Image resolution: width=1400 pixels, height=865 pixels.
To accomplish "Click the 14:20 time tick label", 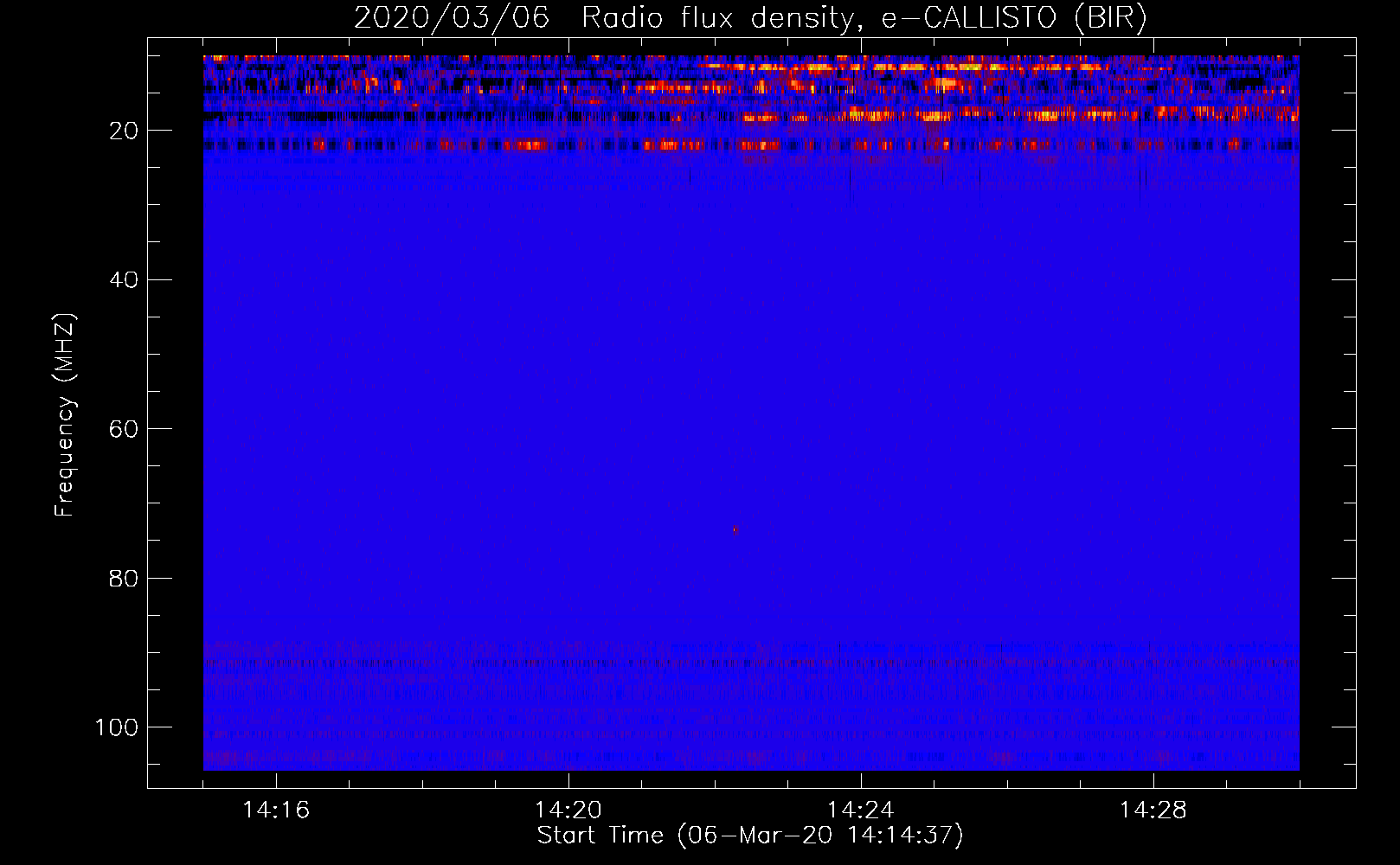I will pyautogui.click(x=568, y=811).
